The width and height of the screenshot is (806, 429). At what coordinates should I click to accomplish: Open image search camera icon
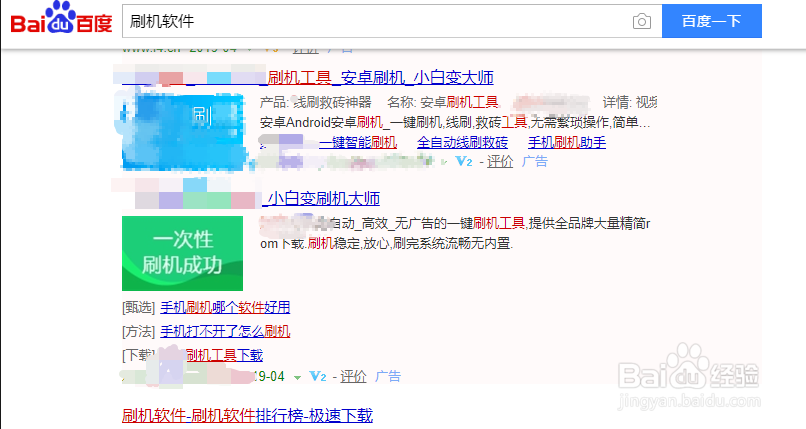642,22
